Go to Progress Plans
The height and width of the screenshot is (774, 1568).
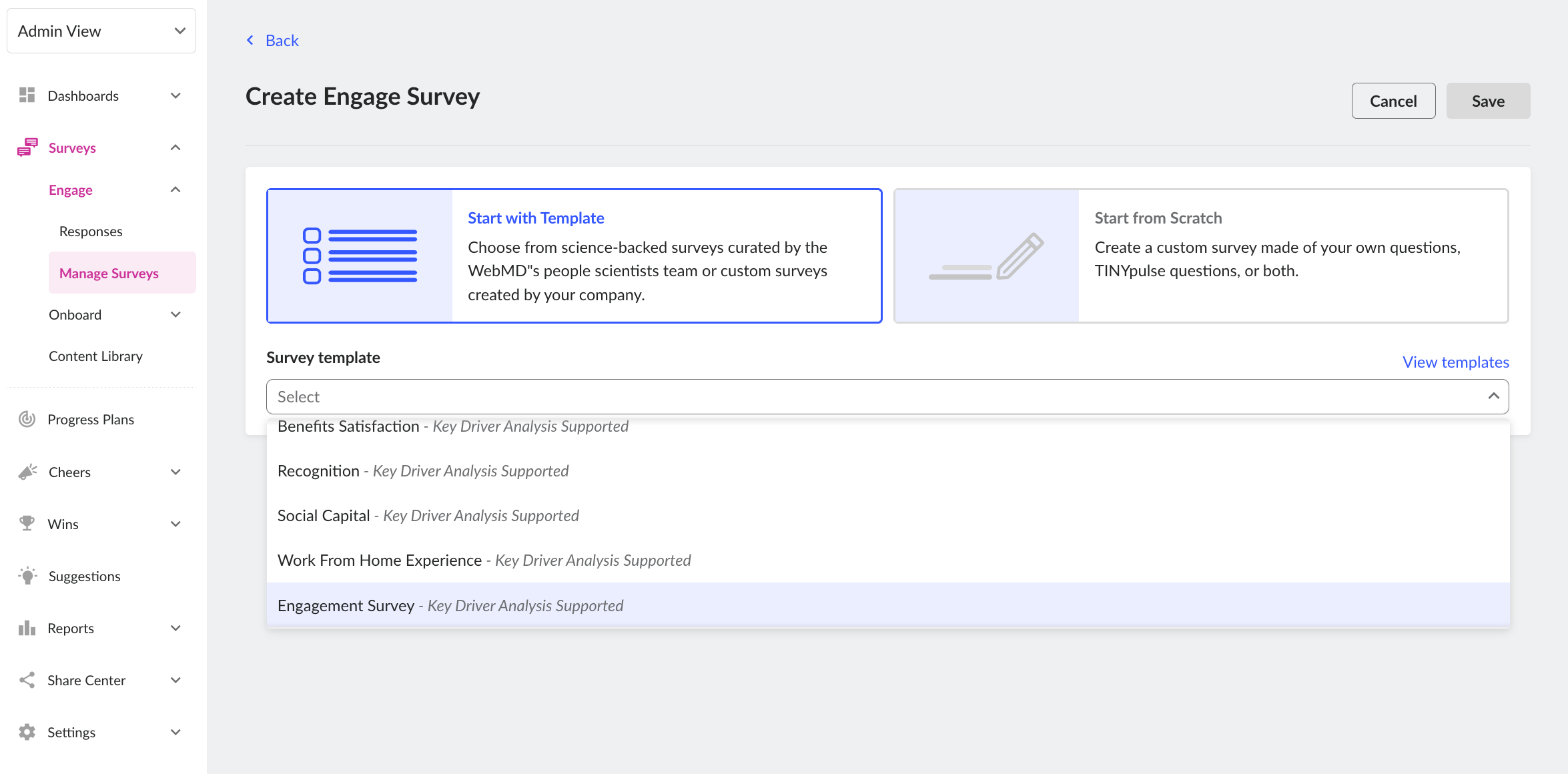(x=91, y=419)
